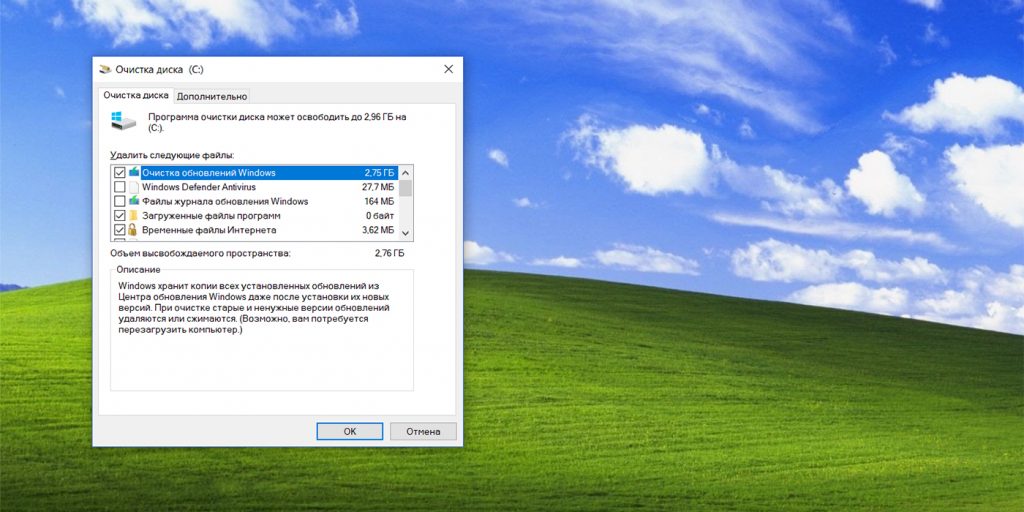Screen dimensions: 1024x512
Task: Click the 2,76 ГБ total freed space value
Action: coord(389,253)
